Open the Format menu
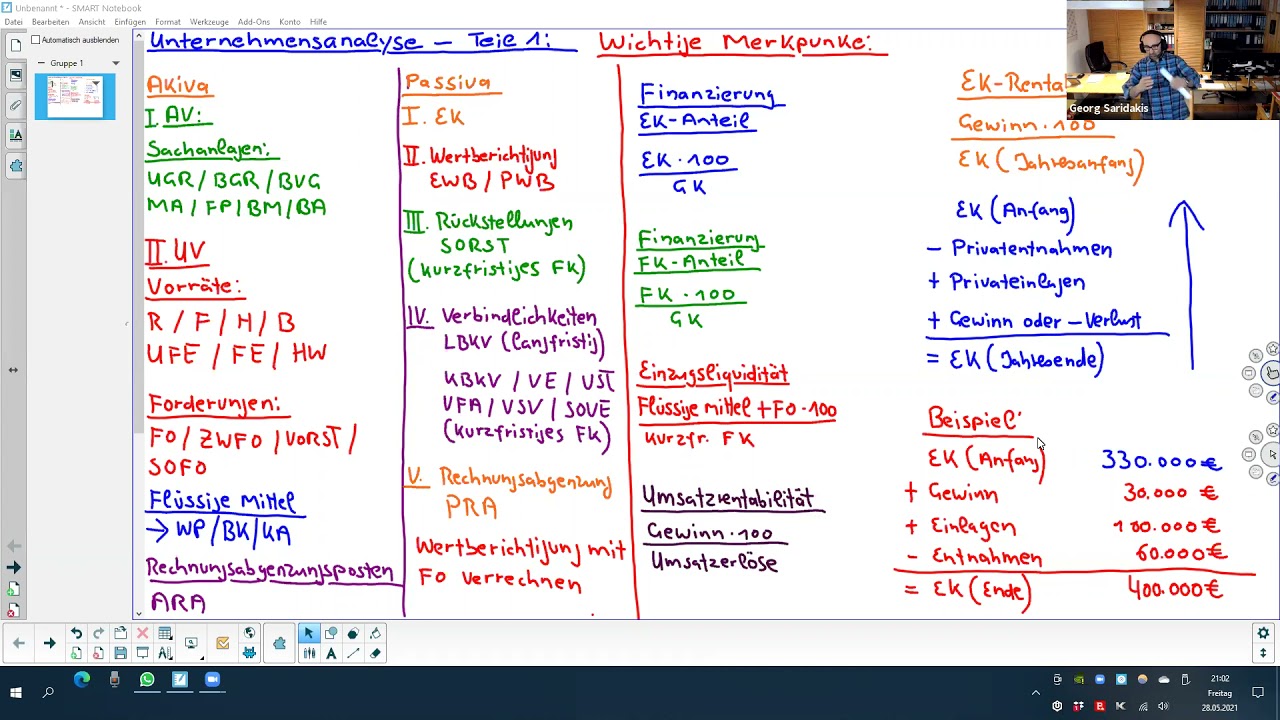 168,22
